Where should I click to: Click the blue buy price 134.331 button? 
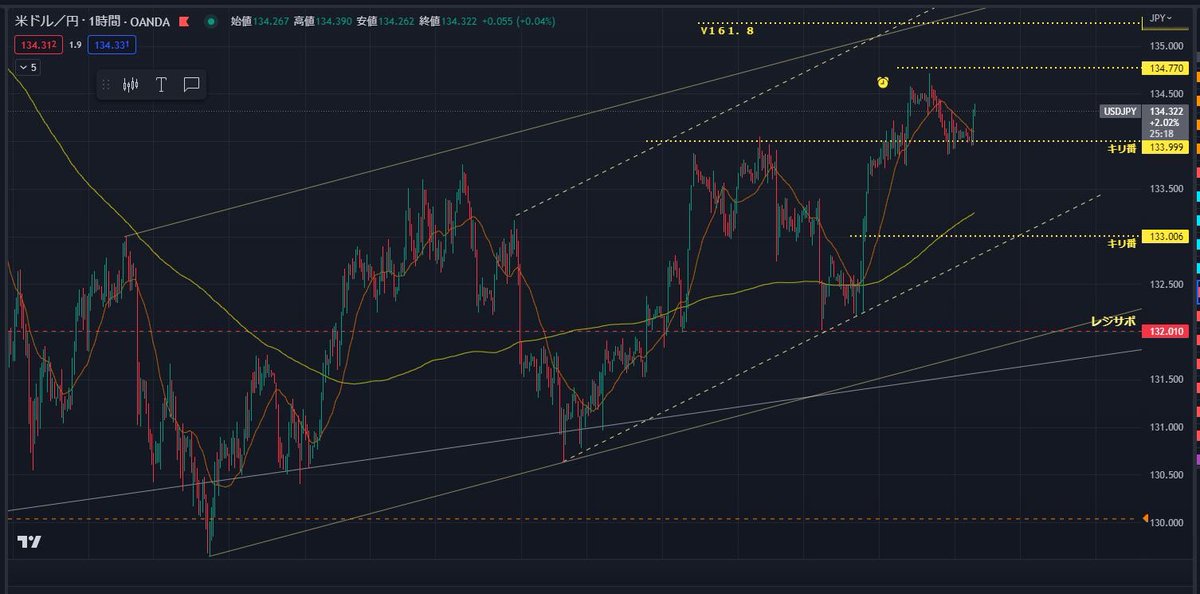[111, 44]
